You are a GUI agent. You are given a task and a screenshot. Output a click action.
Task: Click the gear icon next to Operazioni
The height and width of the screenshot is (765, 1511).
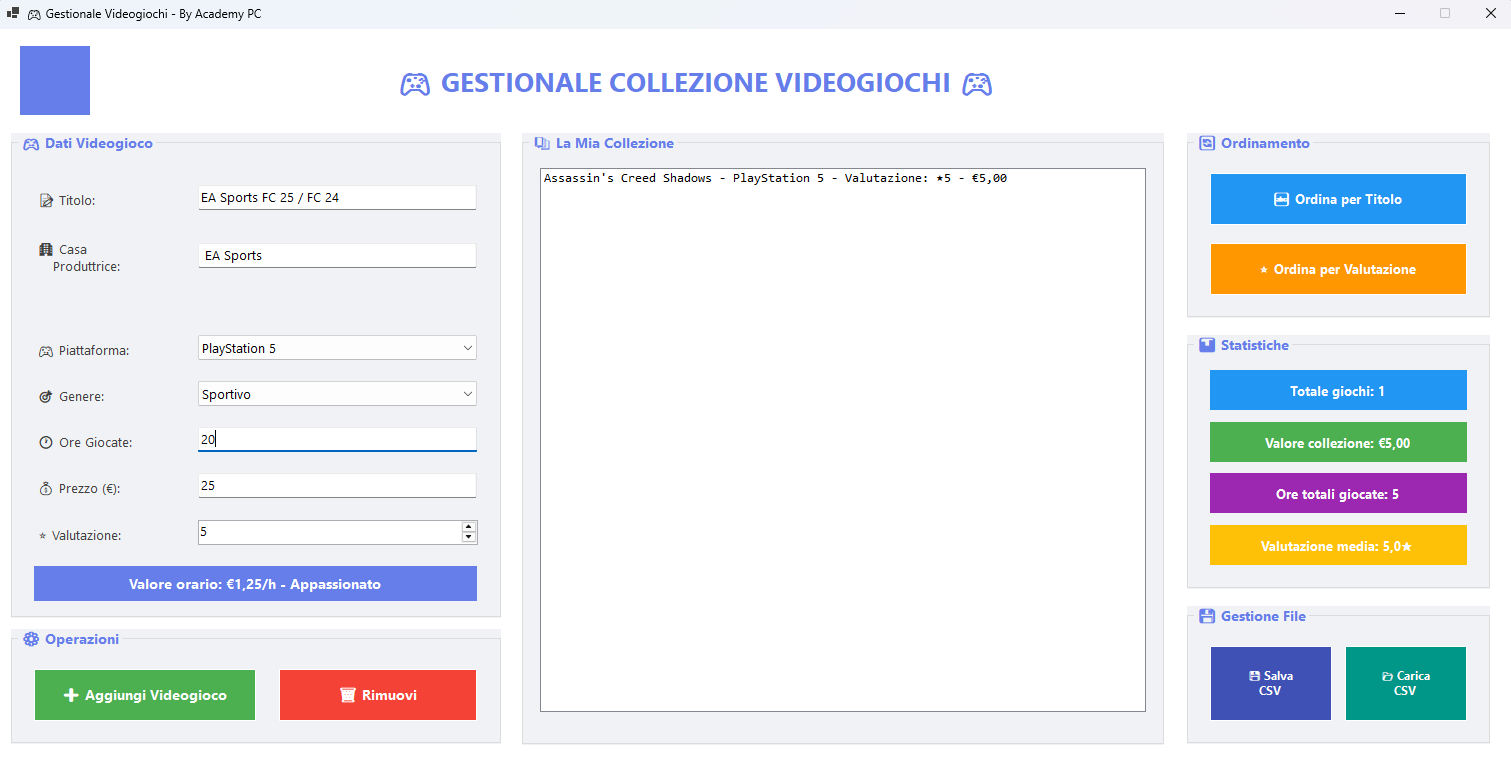coord(31,639)
